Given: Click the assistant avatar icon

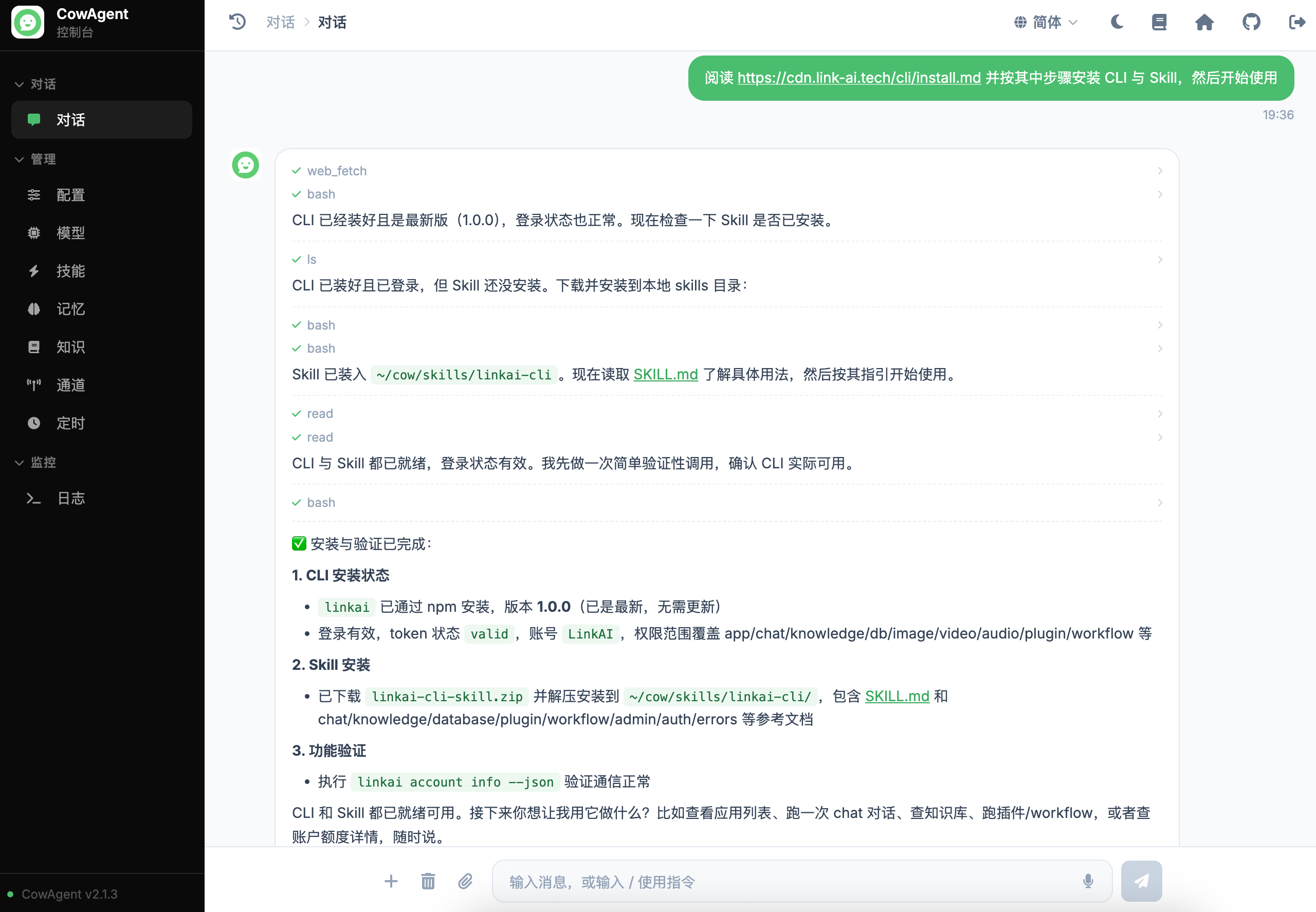Looking at the screenshot, I should pyautogui.click(x=246, y=165).
